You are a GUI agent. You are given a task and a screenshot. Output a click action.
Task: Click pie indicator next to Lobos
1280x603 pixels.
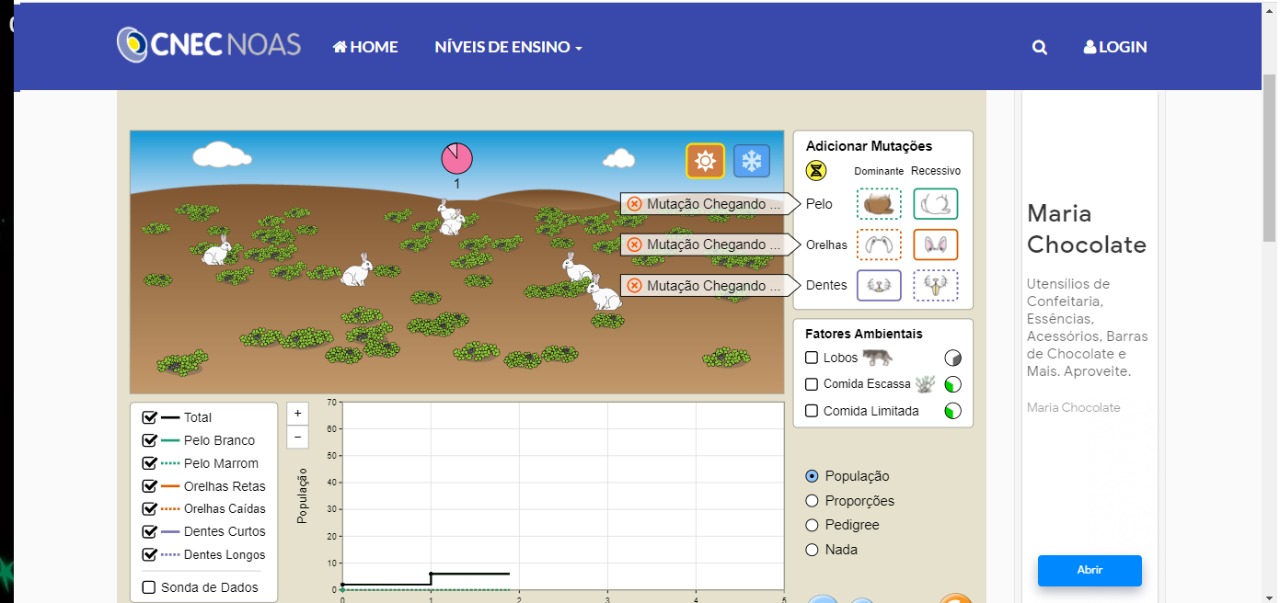coord(953,358)
